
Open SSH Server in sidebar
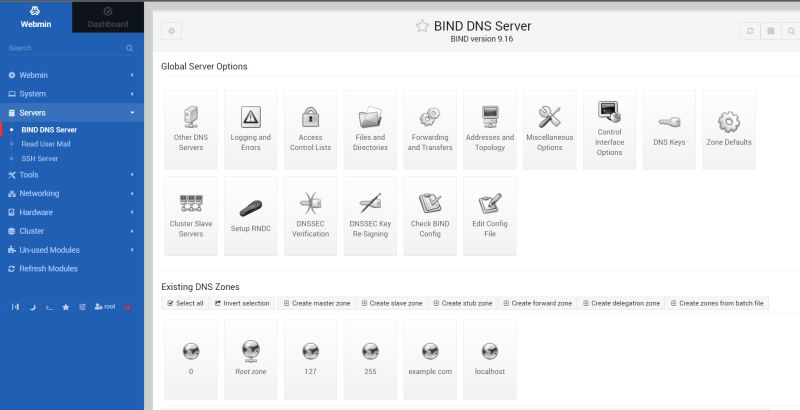40,159
